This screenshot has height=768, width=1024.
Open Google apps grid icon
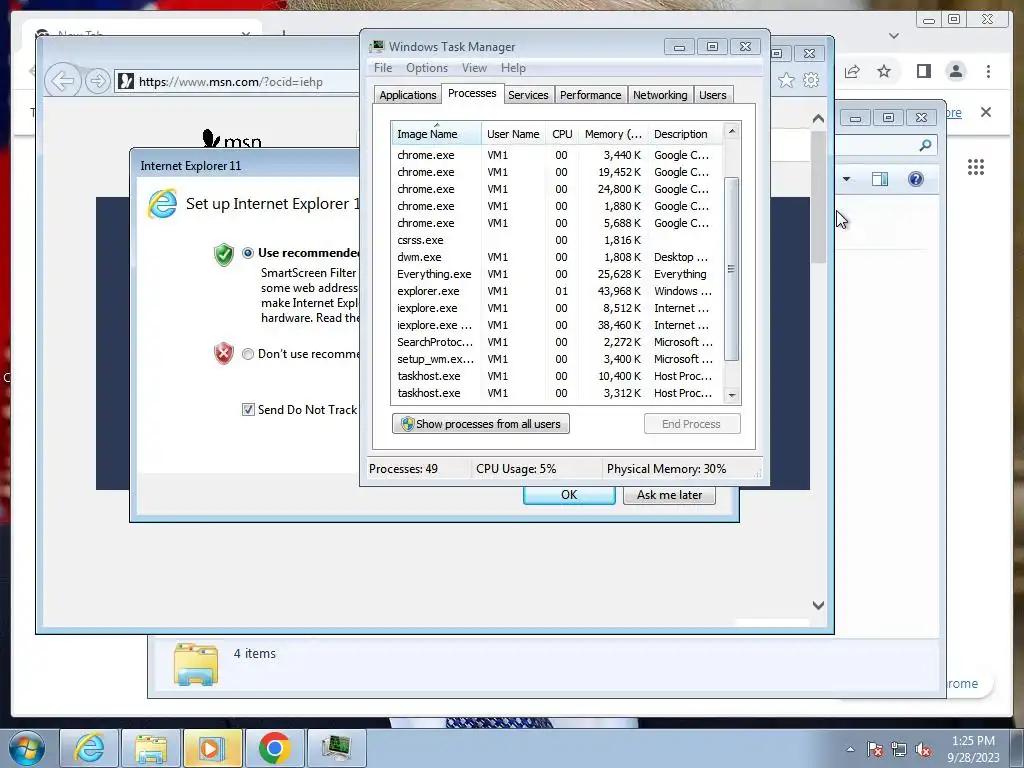tap(976, 167)
